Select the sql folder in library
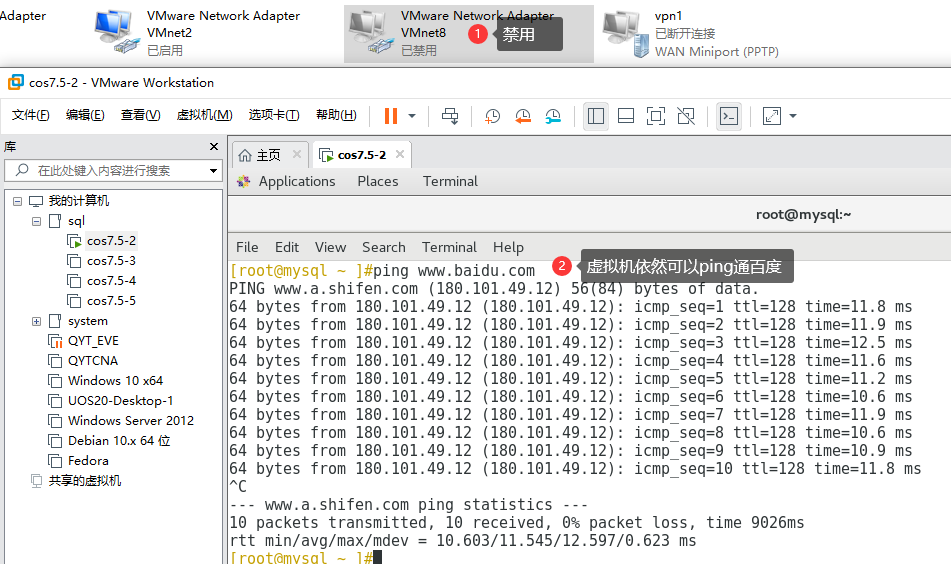The image size is (951, 564). click(x=76, y=221)
